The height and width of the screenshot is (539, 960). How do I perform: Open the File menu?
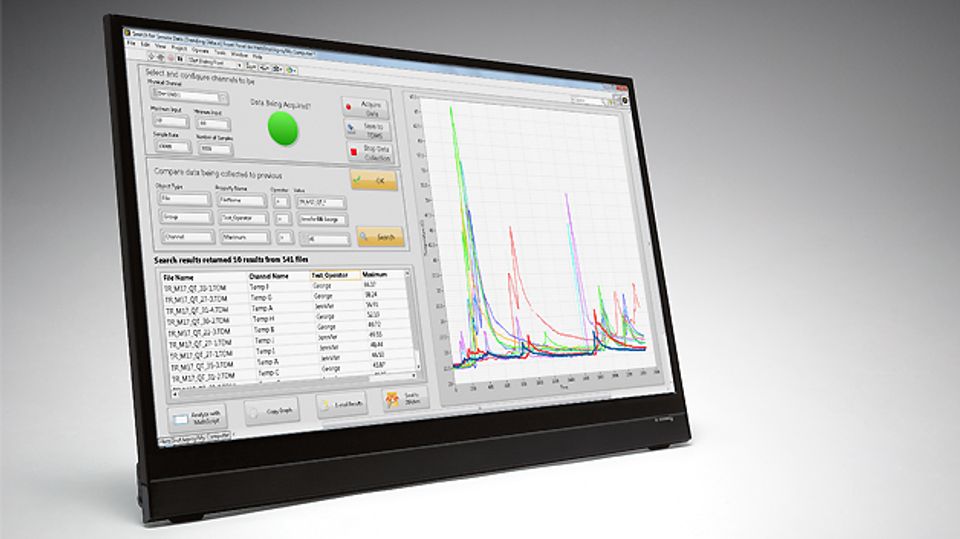(x=130, y=43)
